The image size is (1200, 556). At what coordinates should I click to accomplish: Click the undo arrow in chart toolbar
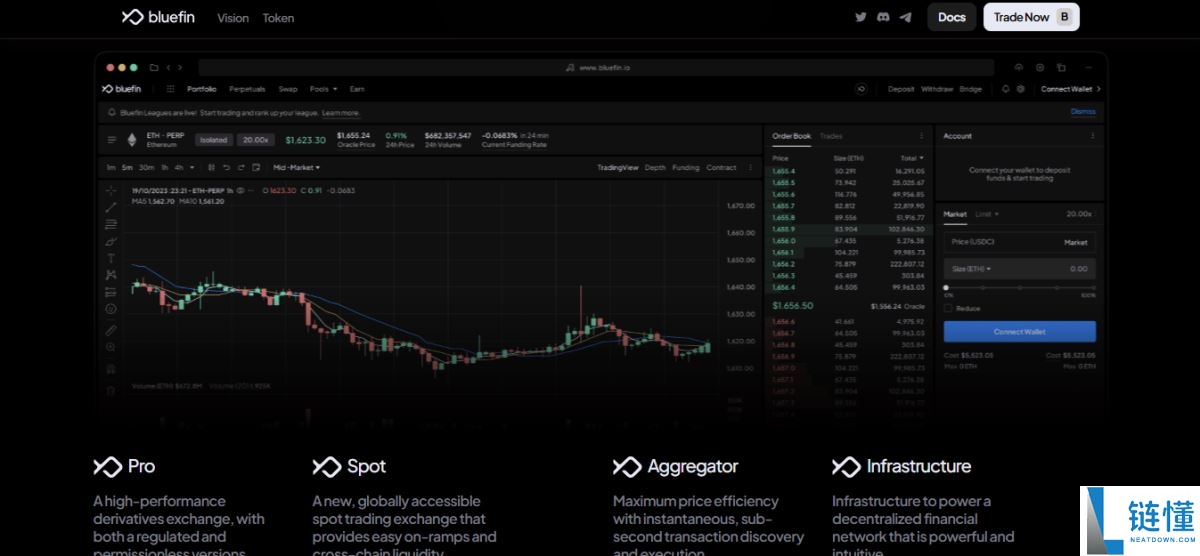pyautogui.click(x=227, y=167)
